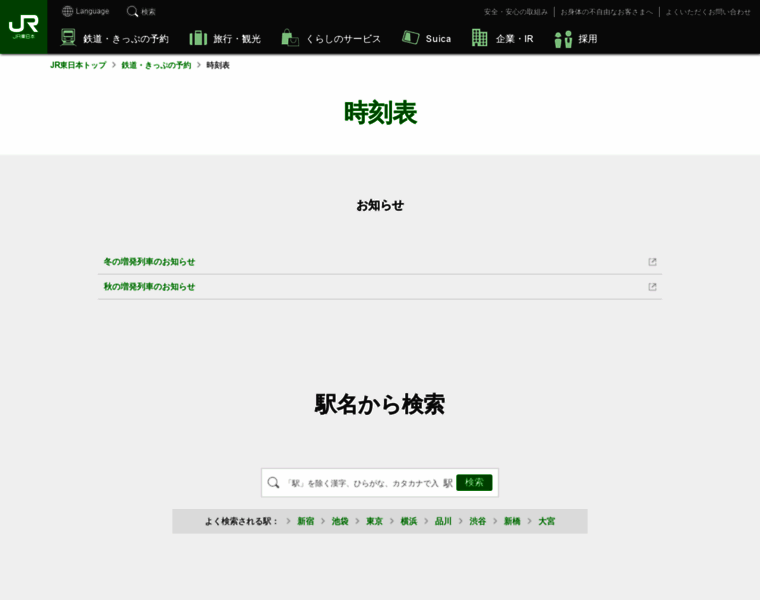Open 旅行・観光 menu
760x600 pixels.
(237, 39)
